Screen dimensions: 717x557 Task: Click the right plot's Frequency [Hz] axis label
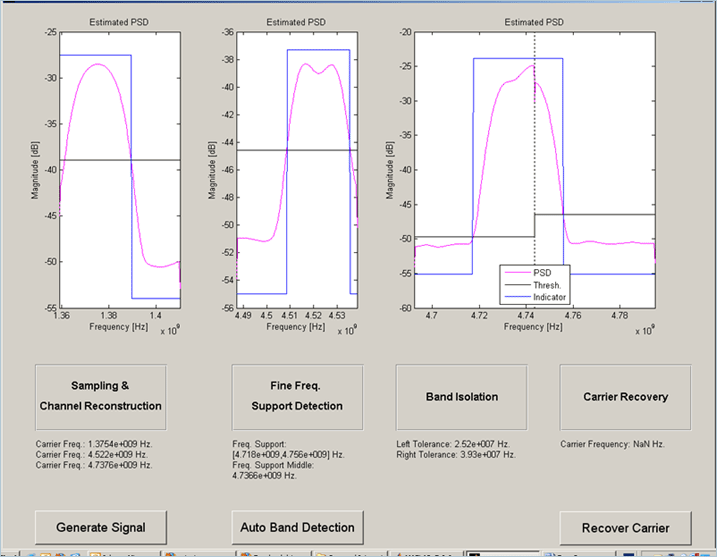point(535,327)
